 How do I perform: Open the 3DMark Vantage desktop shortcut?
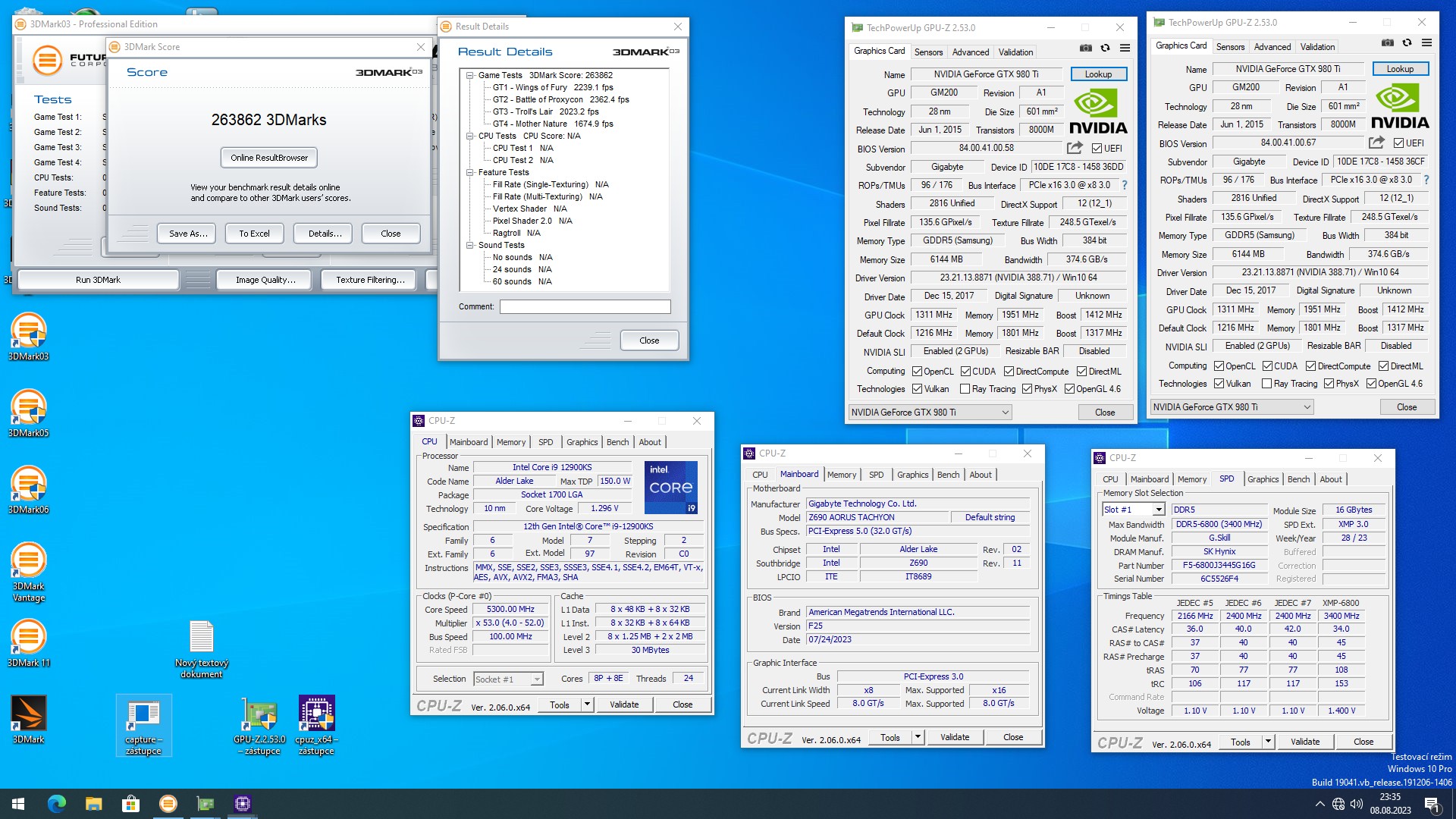29,573
